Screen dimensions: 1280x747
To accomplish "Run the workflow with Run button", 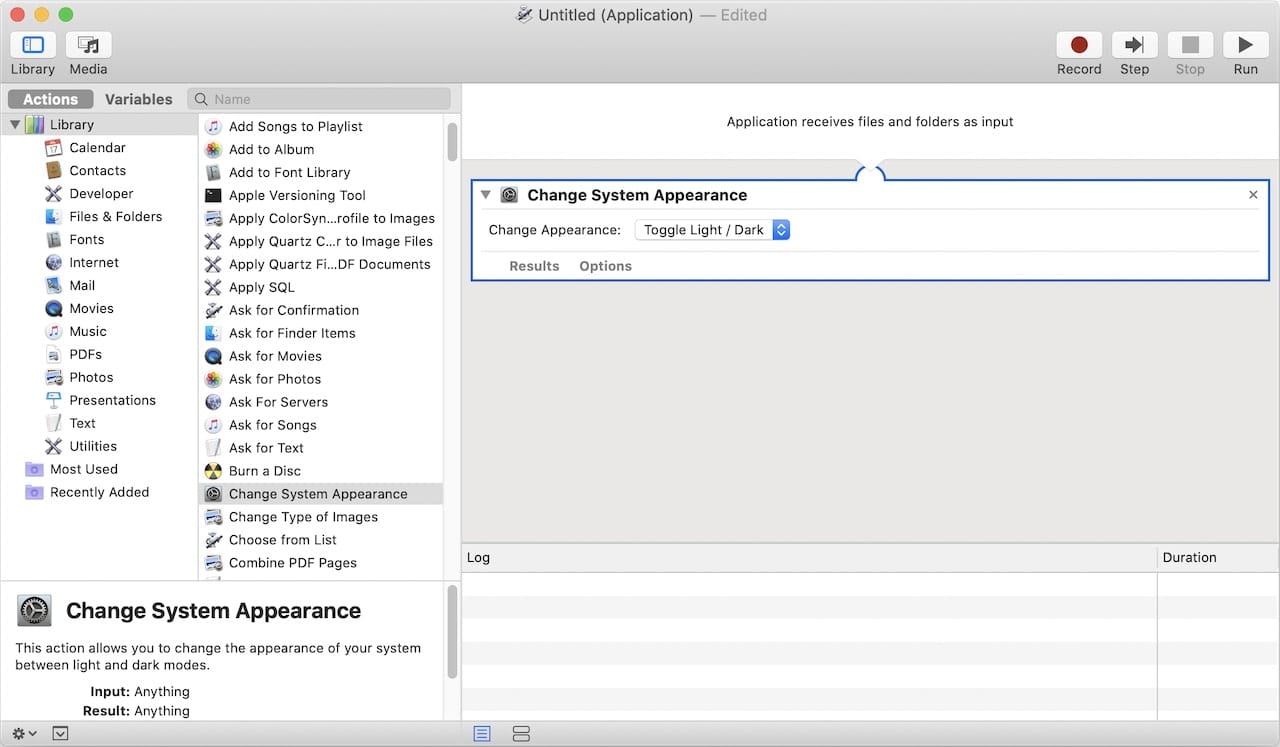I will tap(1245, 46).
